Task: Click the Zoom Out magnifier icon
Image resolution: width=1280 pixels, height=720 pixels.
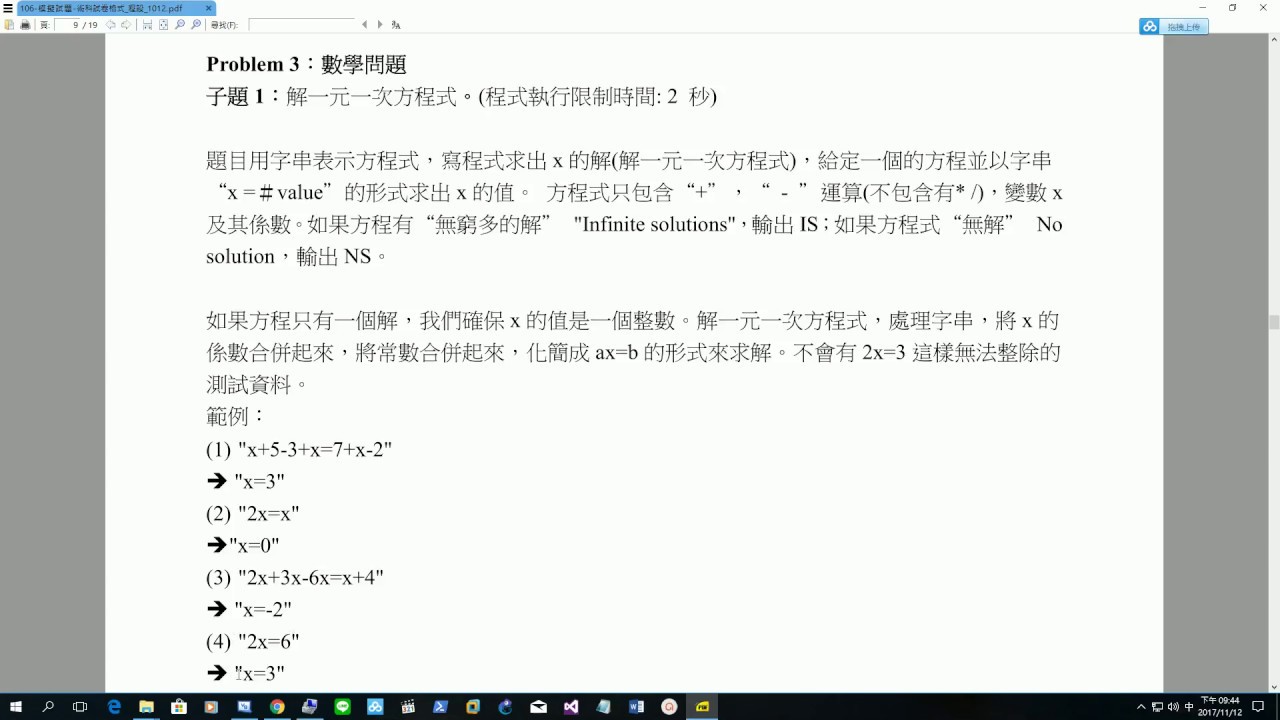Action: coord(180,25)
